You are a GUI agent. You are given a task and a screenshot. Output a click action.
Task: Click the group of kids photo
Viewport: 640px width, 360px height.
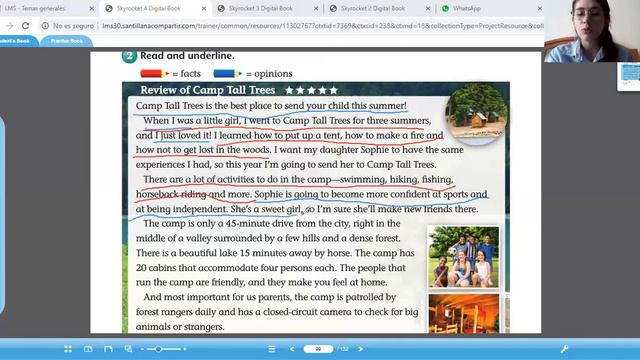463,257
